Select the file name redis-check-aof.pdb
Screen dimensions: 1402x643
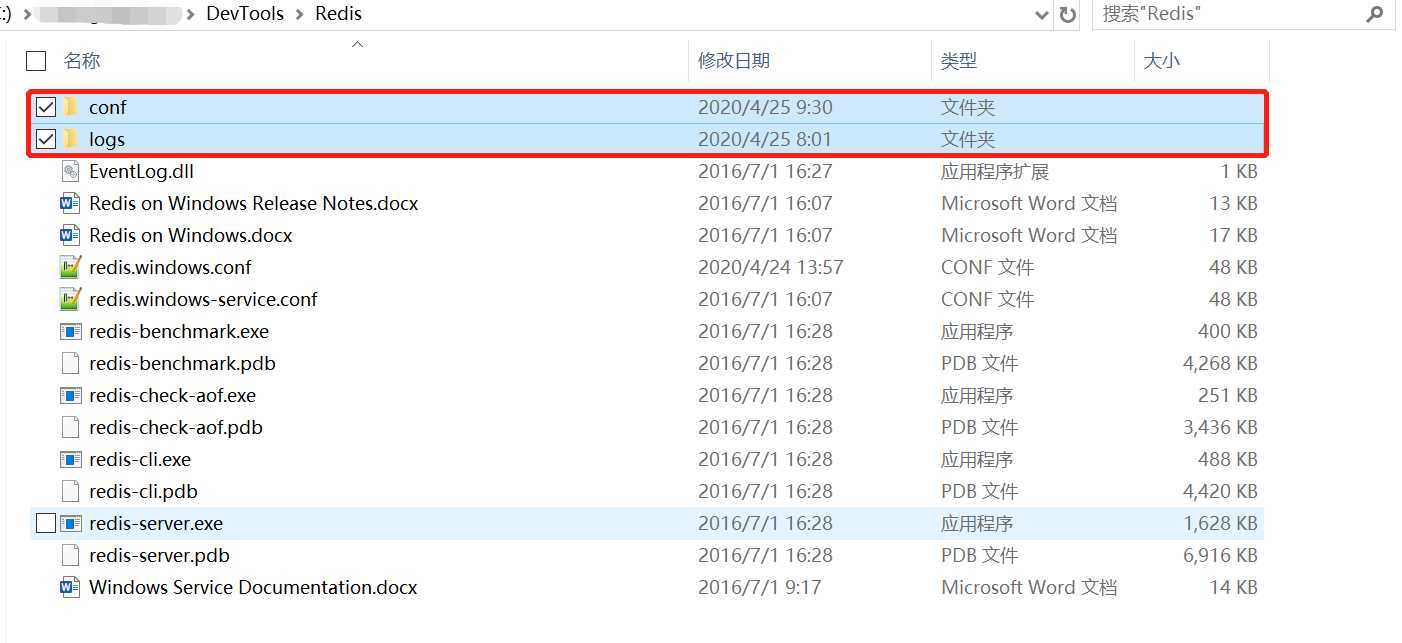pos(176,427)
